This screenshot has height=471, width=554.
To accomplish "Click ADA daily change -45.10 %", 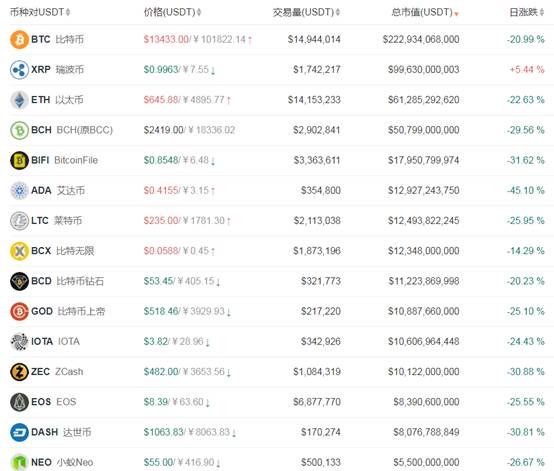I will pyautogui.click(x=526, y=190).
